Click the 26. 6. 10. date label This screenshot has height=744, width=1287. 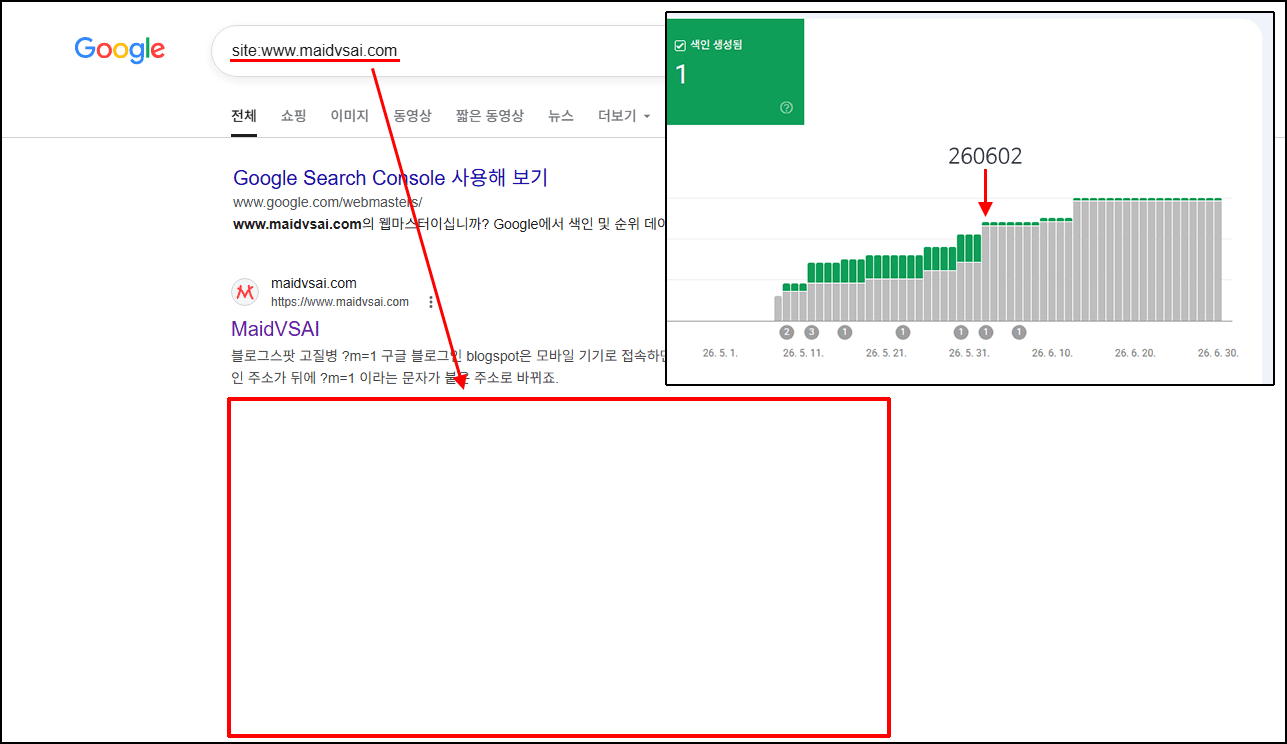click(1052, 354)
